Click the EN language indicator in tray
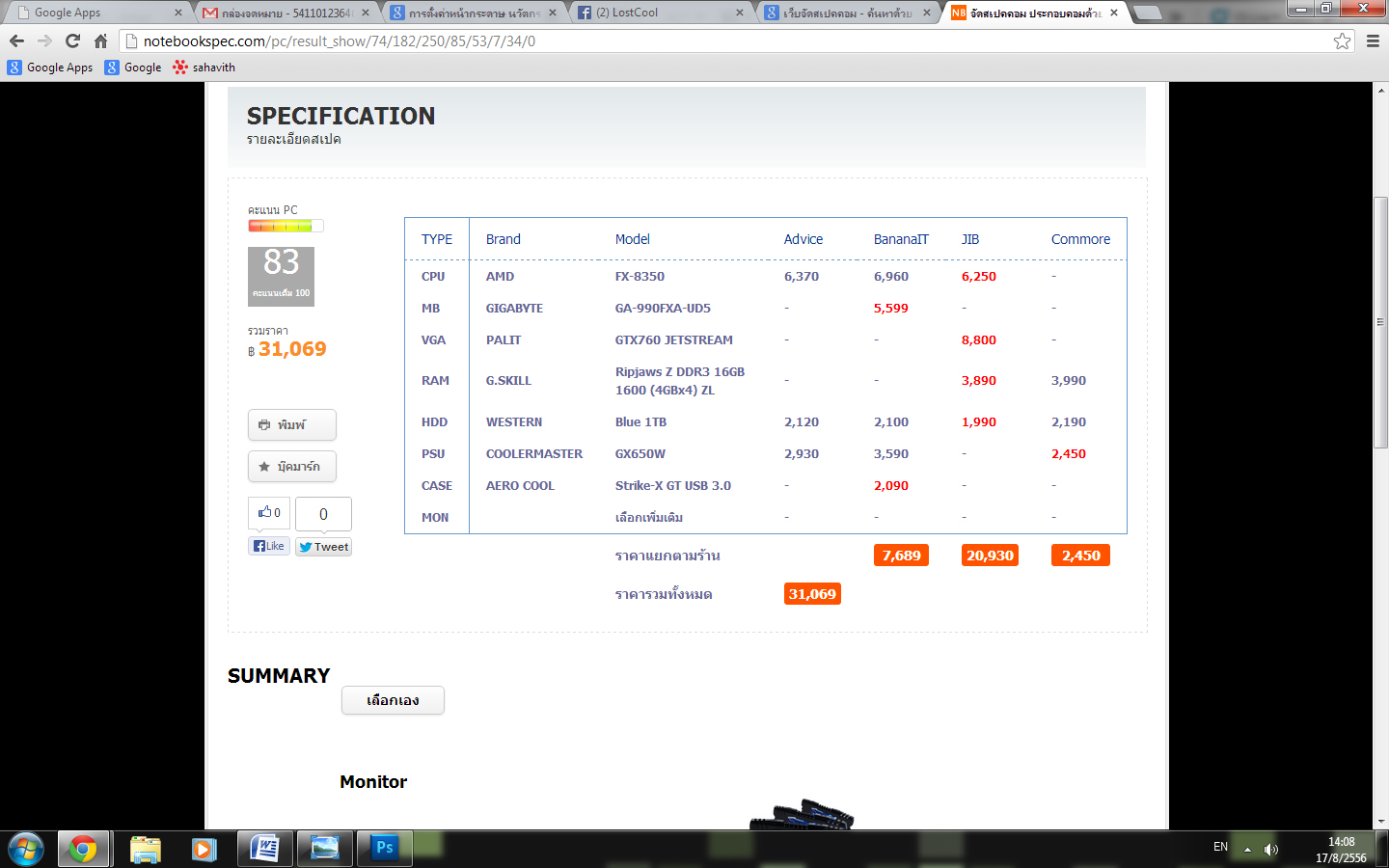 (x=1220, y=847)
